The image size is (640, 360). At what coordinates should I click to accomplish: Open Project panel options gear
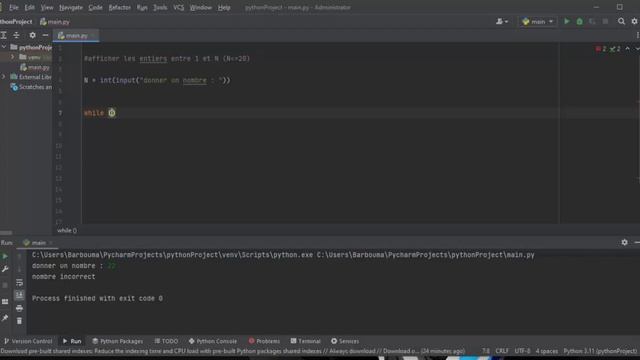[x=32, y=36]
